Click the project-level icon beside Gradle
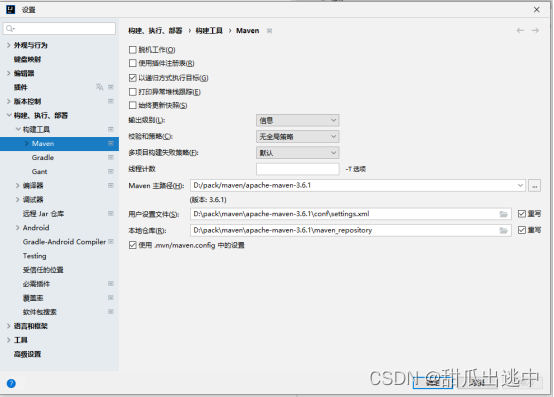The image size is (554, 397). click(111, 158)
